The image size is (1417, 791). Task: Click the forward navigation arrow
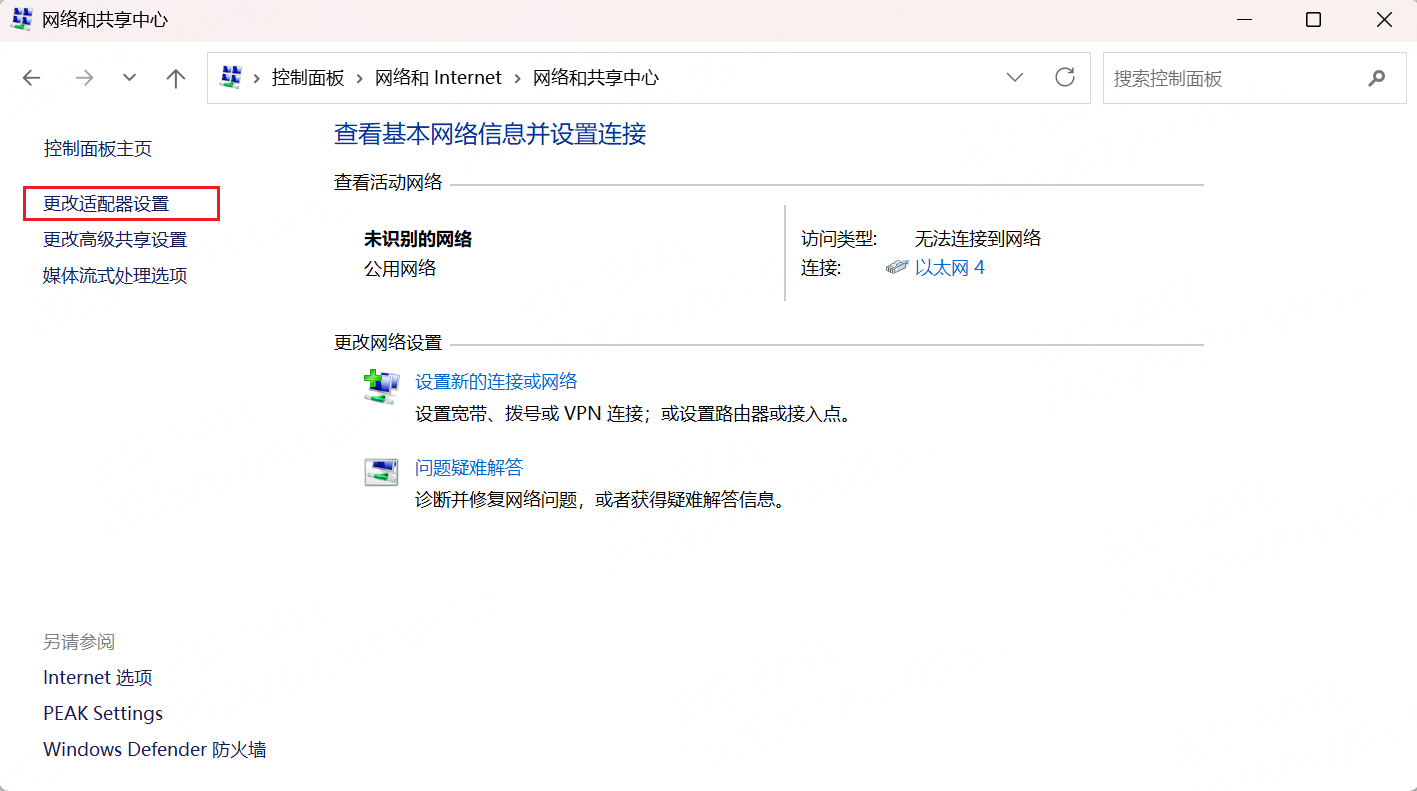click(x=84, y=78)
